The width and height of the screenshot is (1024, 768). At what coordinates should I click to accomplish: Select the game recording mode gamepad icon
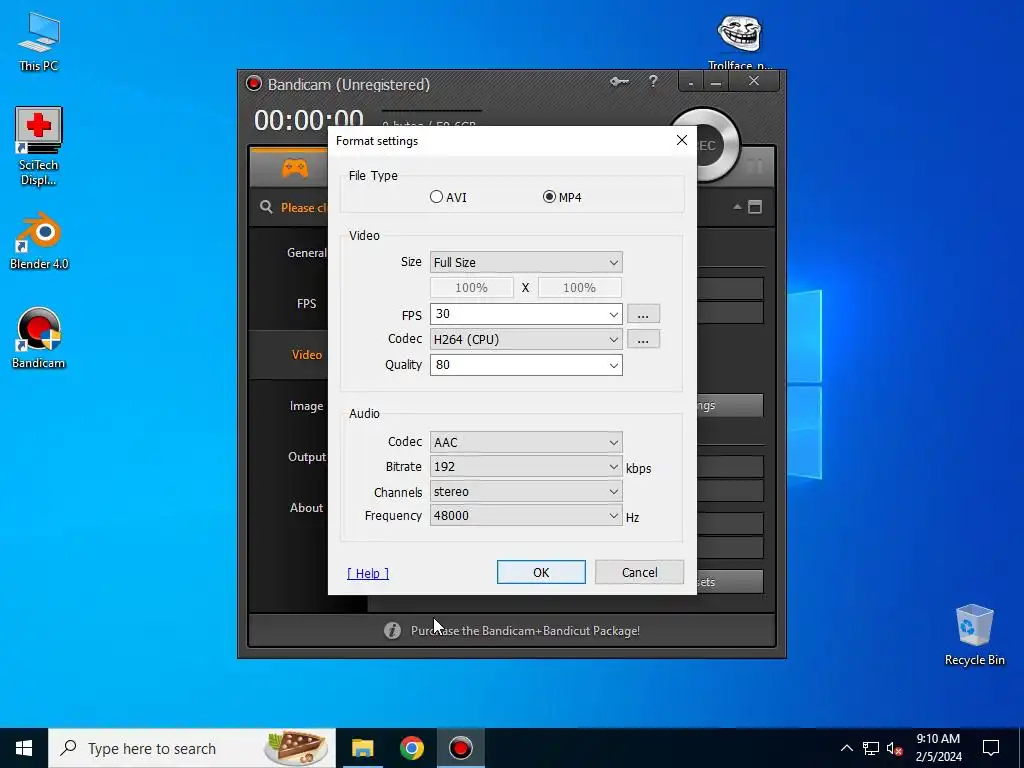coord(295,168)
